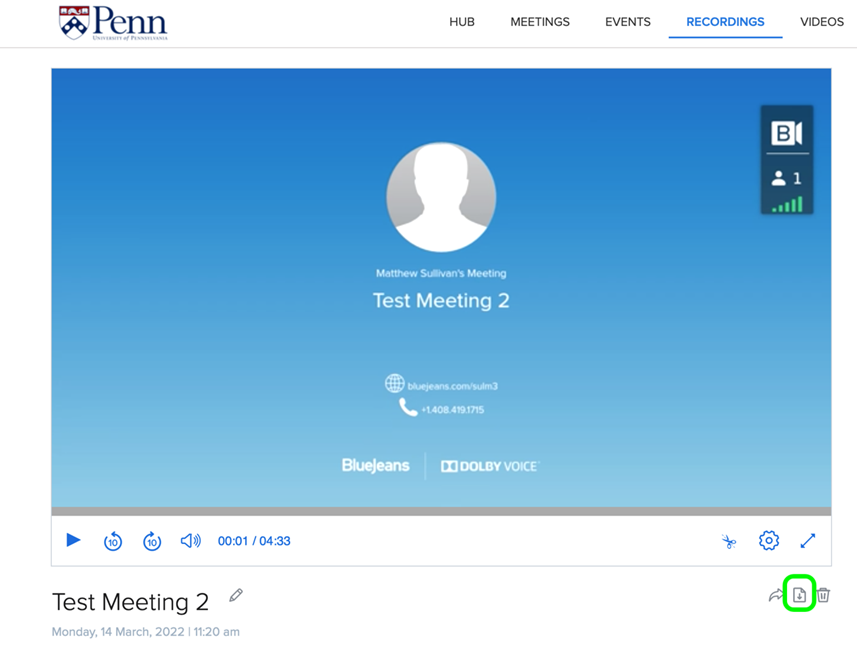Open the HUB tab
The height and width of the screenshot is (652, 857).
click(x=462, y=22)
